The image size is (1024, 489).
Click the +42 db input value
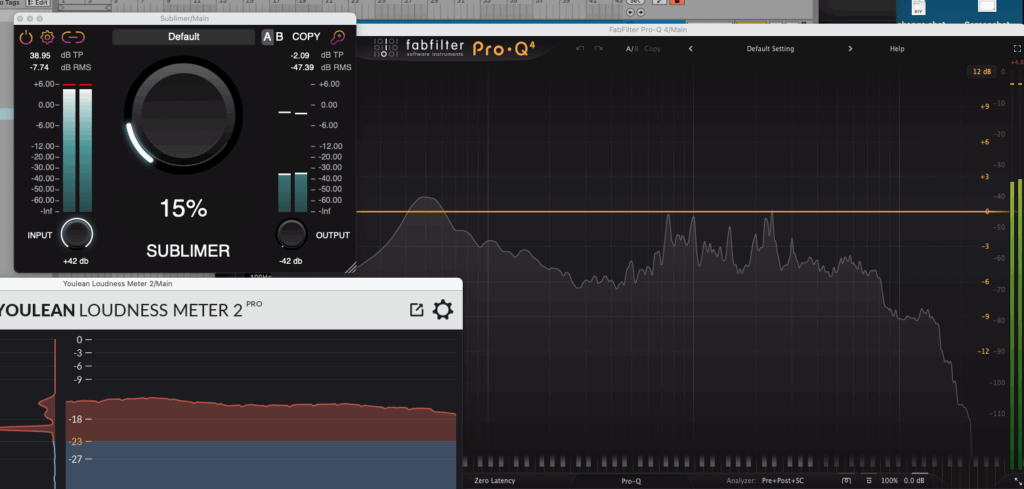coord(76,261)
